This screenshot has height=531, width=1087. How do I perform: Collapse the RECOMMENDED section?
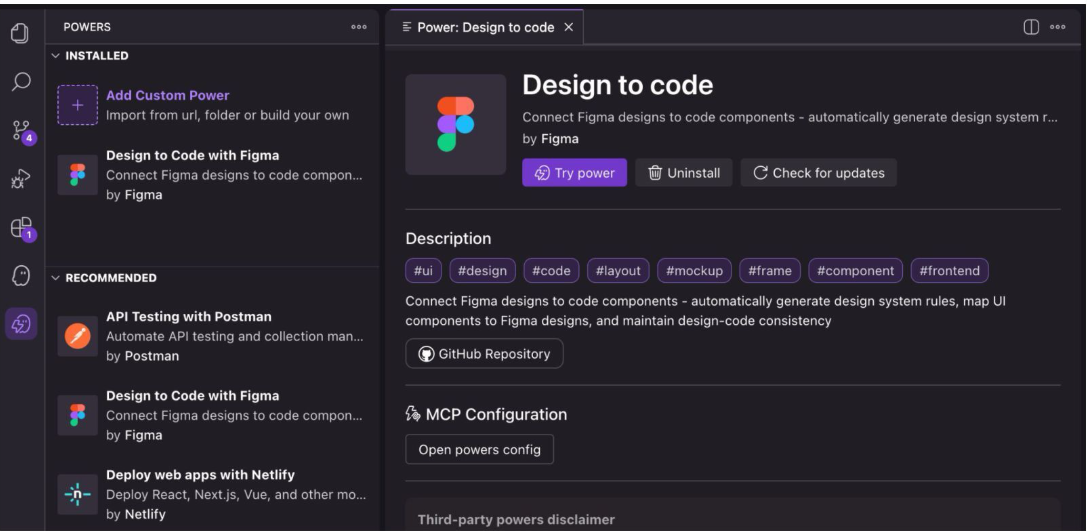(104, 278)
